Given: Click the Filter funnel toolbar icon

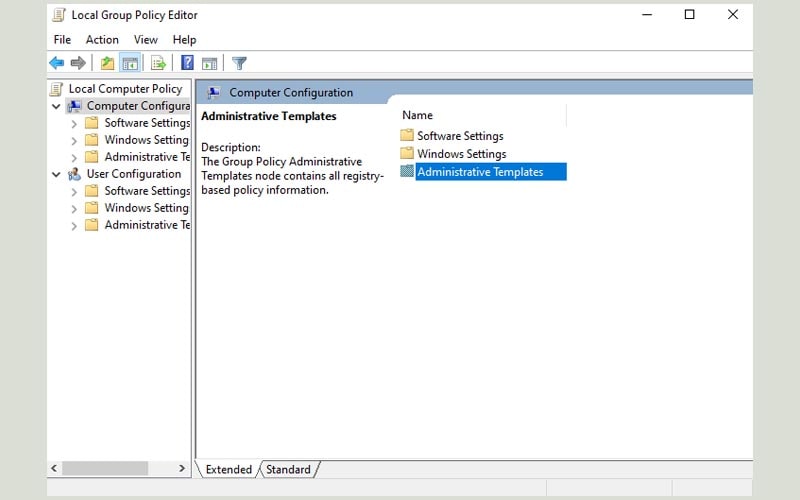Looking at the screenshot, I should point(239,63).
